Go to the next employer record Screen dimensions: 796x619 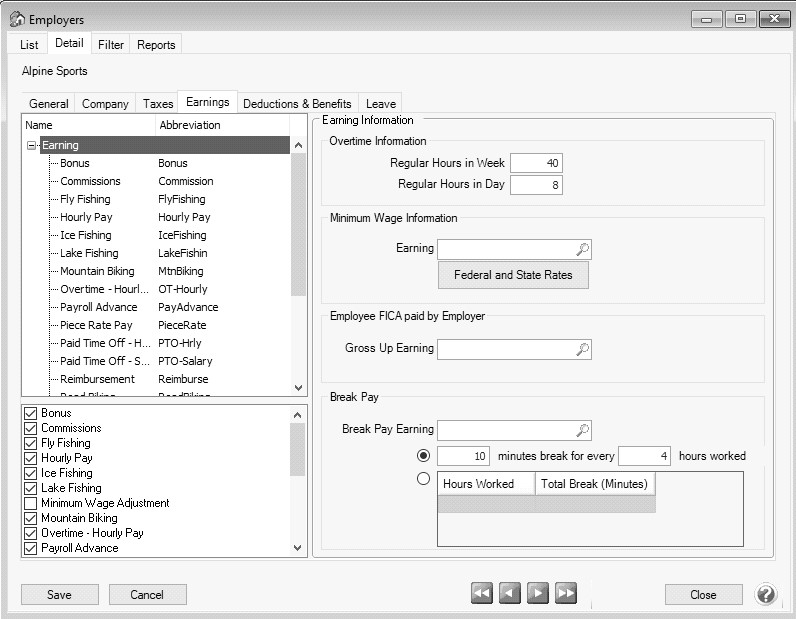pos(538,594)
